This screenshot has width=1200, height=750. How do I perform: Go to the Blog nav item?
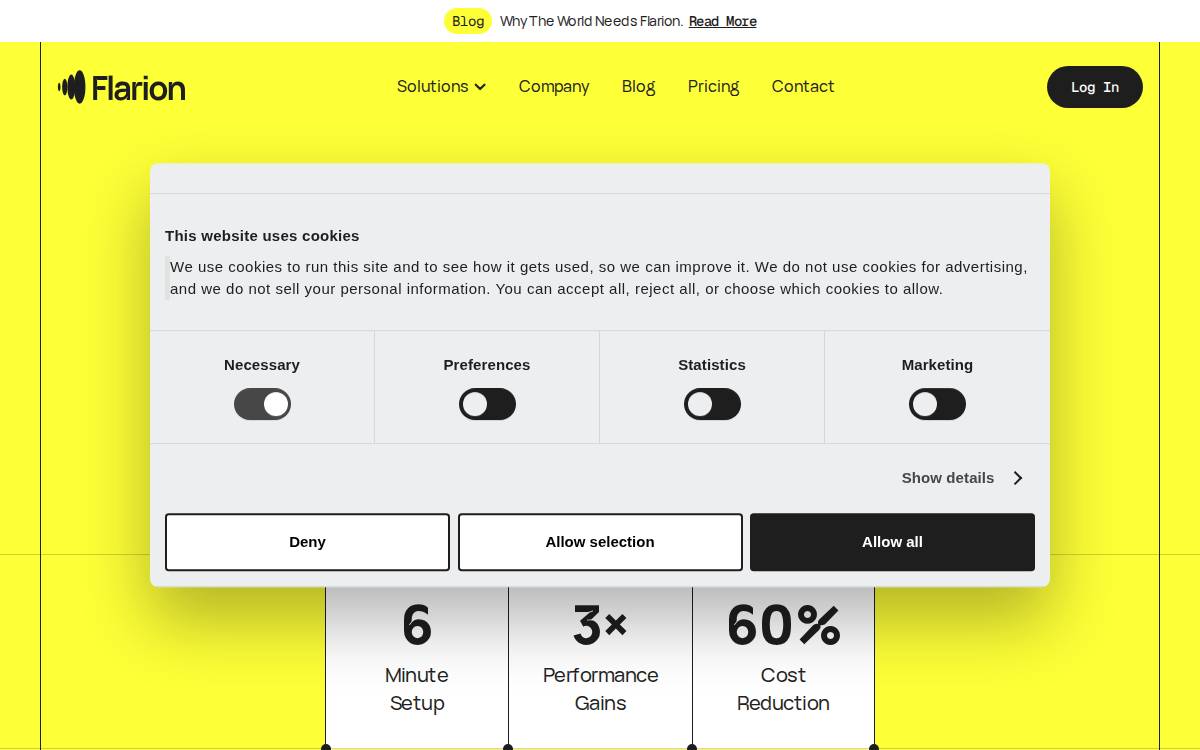pyautogui.click(x=638, y=87)
